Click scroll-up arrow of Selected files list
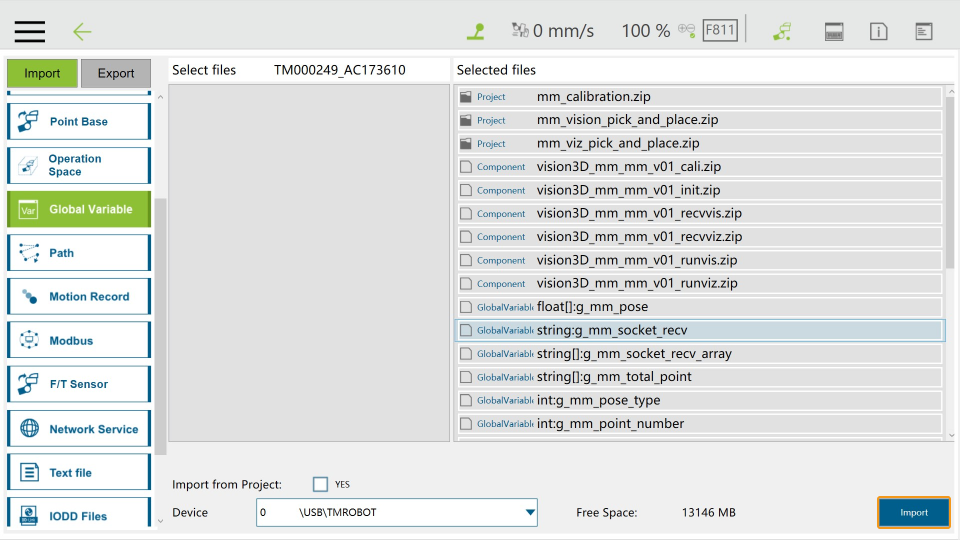This screenshot has height=540, width=960. [x=950, y=91]
